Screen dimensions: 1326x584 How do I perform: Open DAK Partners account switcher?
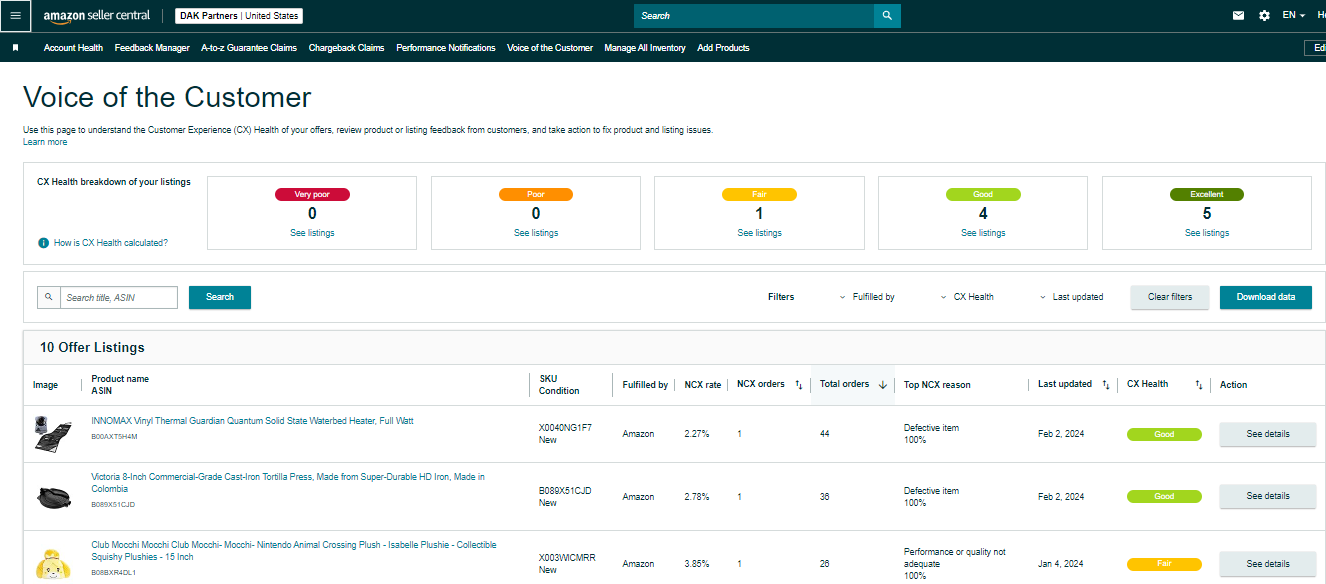239,16
